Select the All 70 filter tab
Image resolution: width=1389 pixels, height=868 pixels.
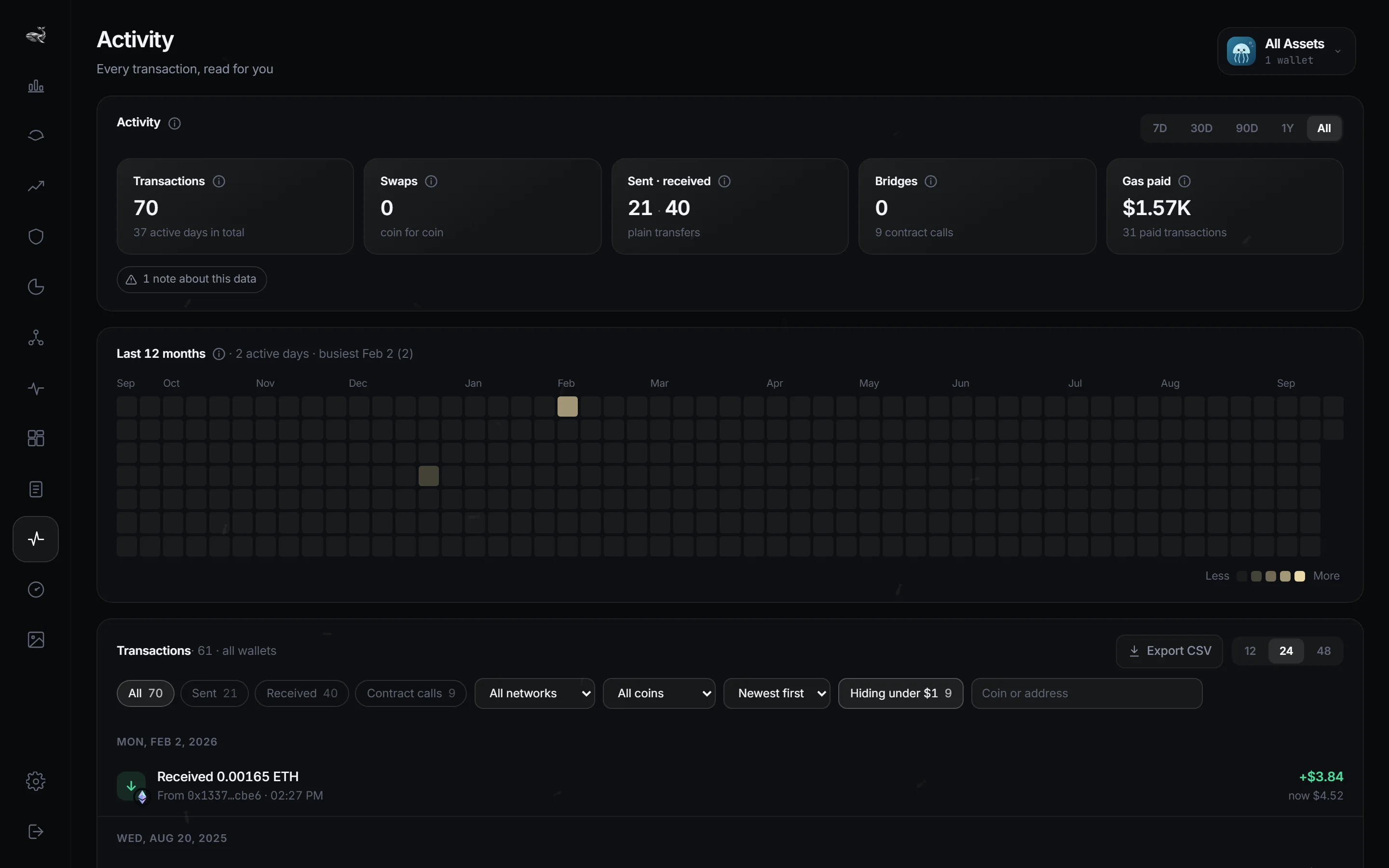click(145, 693)
